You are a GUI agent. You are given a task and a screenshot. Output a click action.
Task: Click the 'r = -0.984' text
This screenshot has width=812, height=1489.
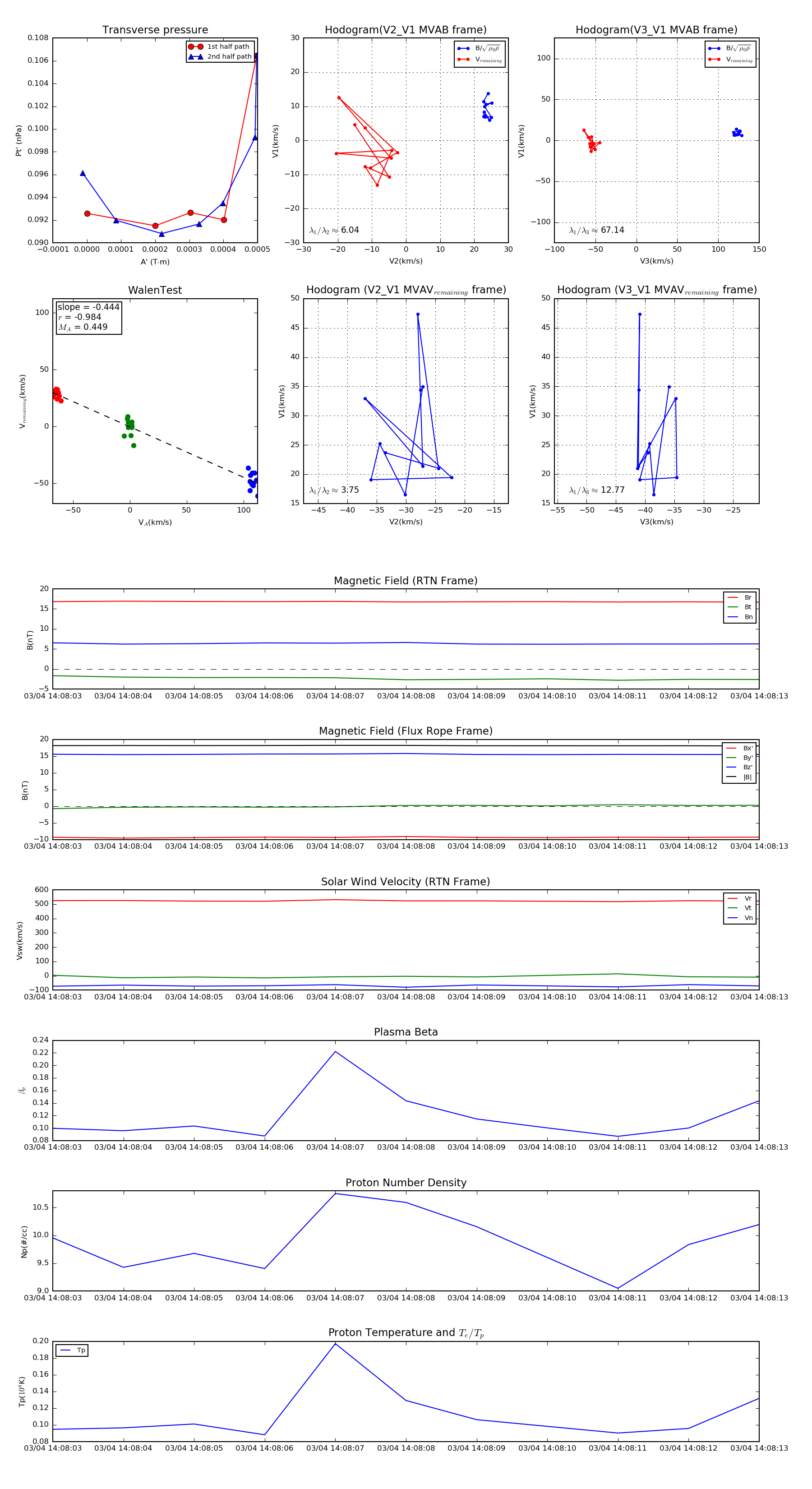pos(80,317)
